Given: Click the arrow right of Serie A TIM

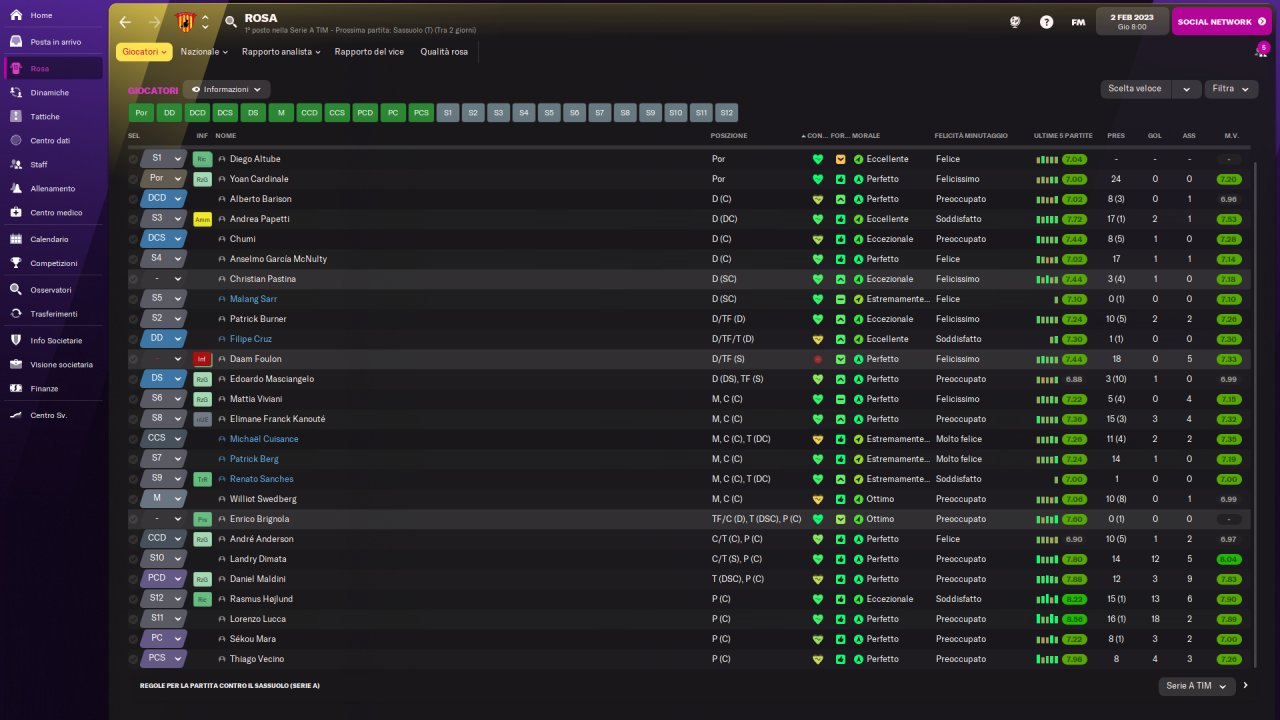Looking at the screenshot, I should click(x=1246, y=686).
